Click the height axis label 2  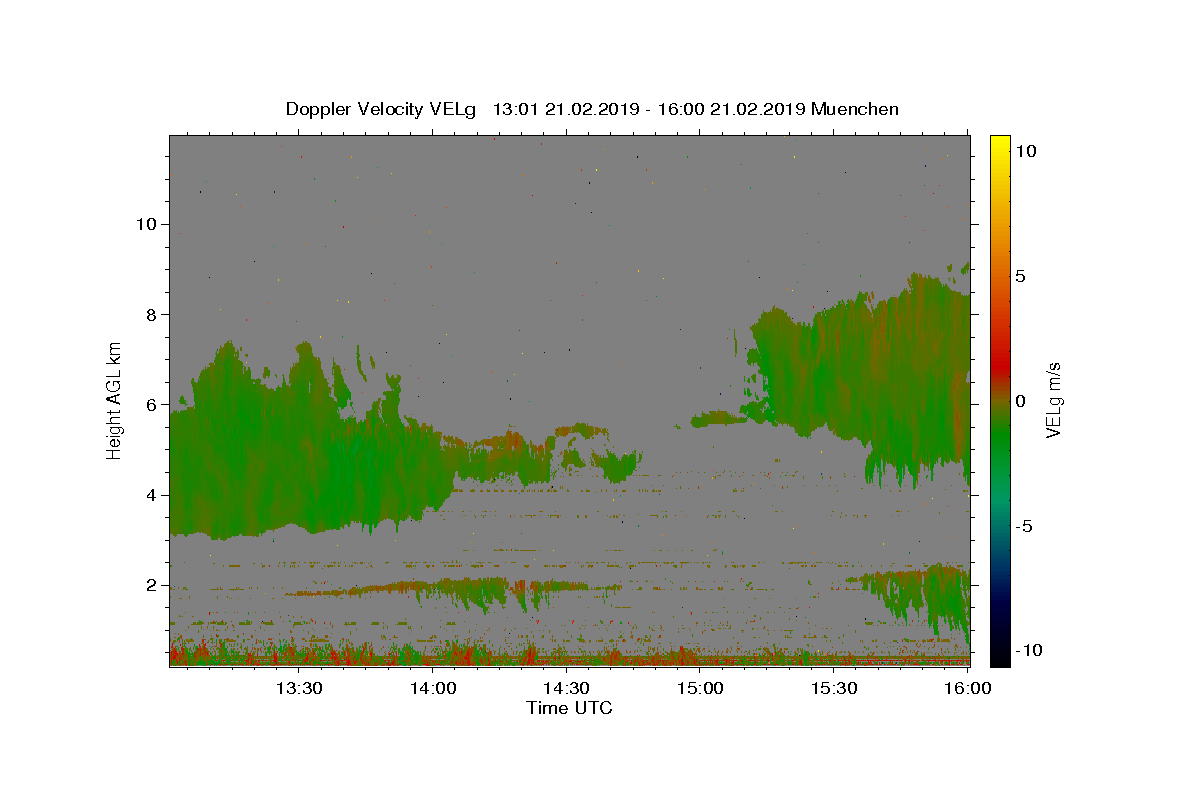click(152, 586)
